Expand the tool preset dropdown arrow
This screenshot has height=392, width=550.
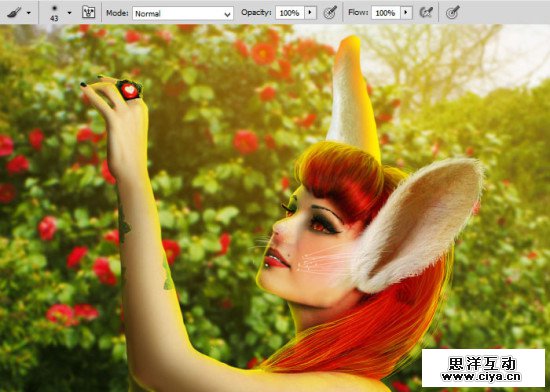point(29,13)
